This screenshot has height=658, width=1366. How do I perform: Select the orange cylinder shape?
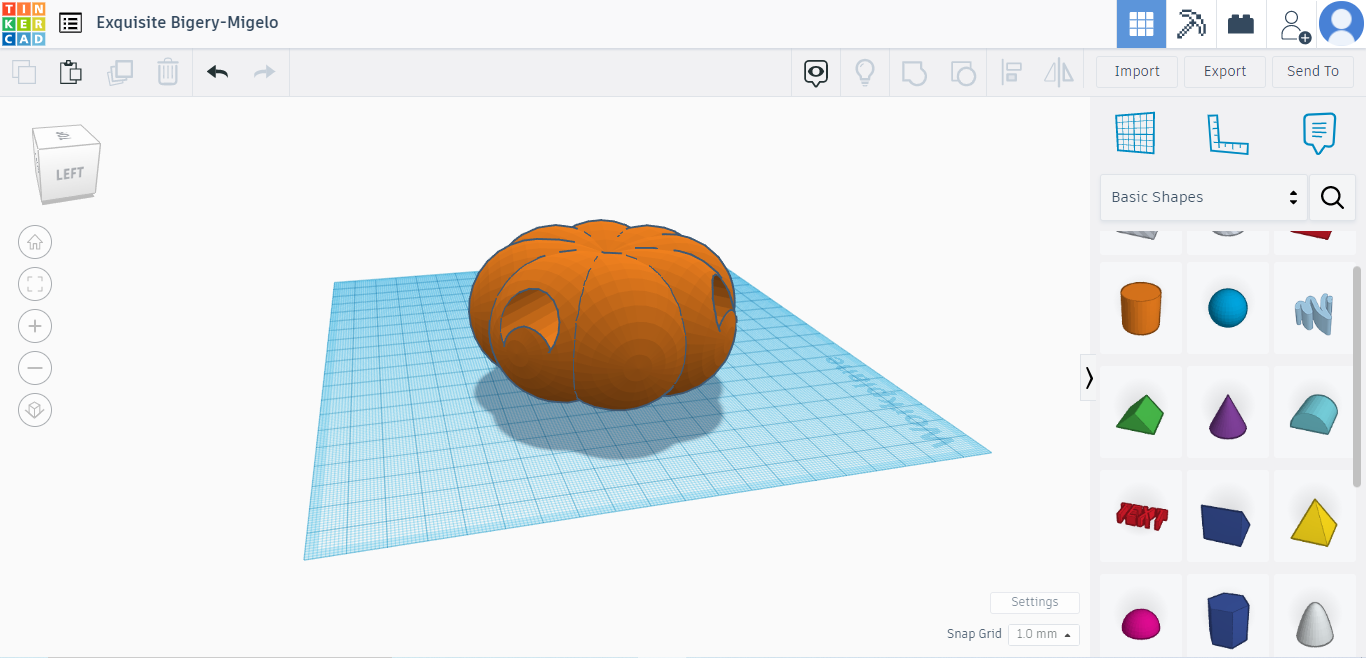[x=1141, y=307]
